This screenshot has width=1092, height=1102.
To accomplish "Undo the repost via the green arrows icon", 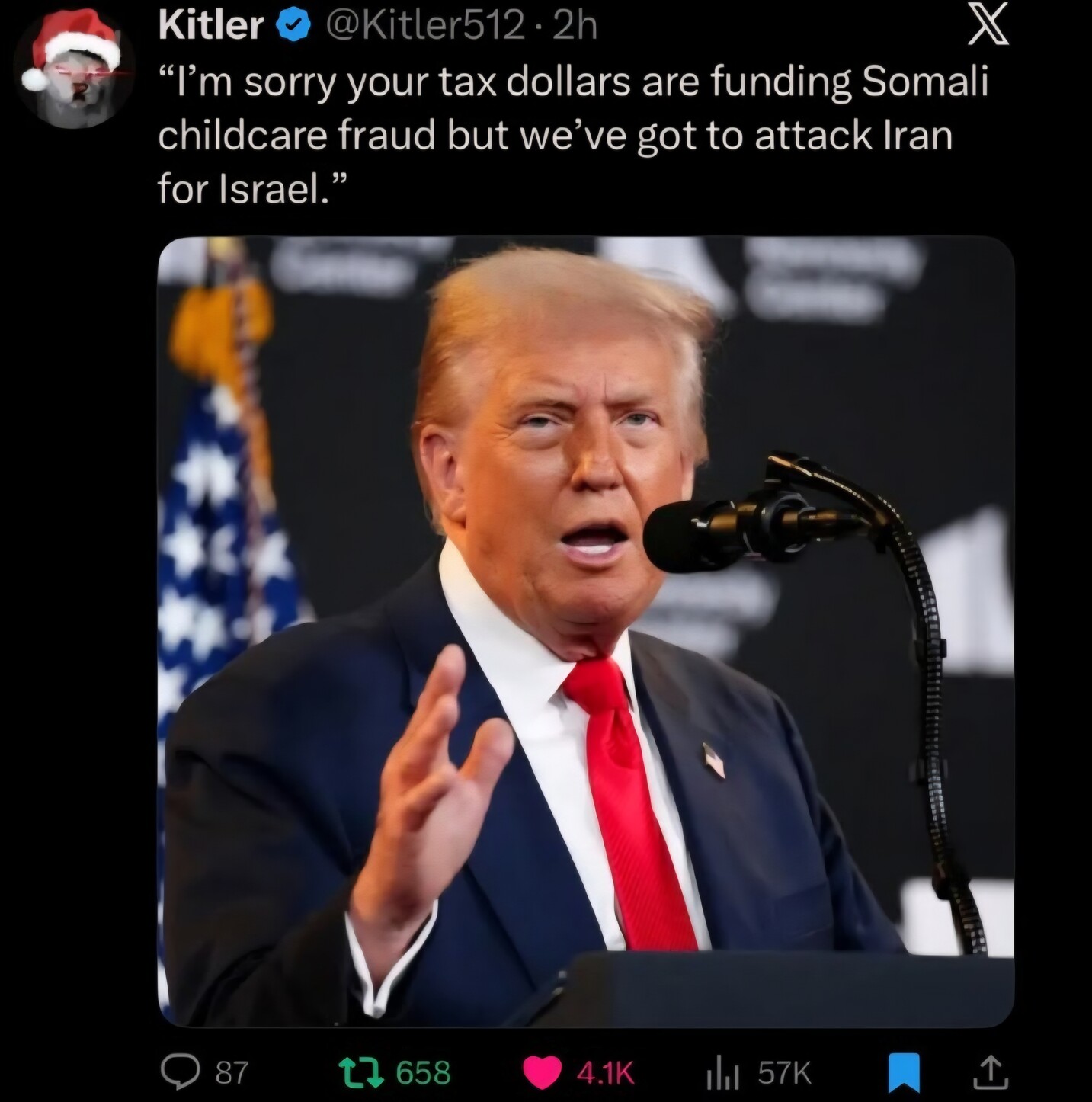I will 363,1073.
